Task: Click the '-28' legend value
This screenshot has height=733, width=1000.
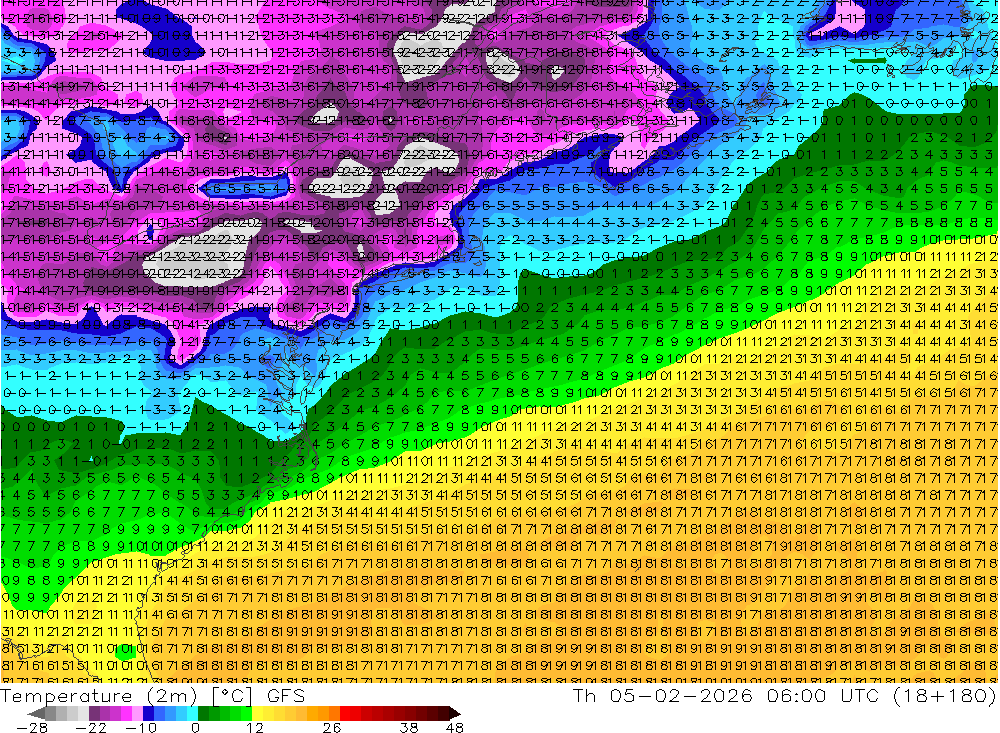Action: click(x=32, y=727)
